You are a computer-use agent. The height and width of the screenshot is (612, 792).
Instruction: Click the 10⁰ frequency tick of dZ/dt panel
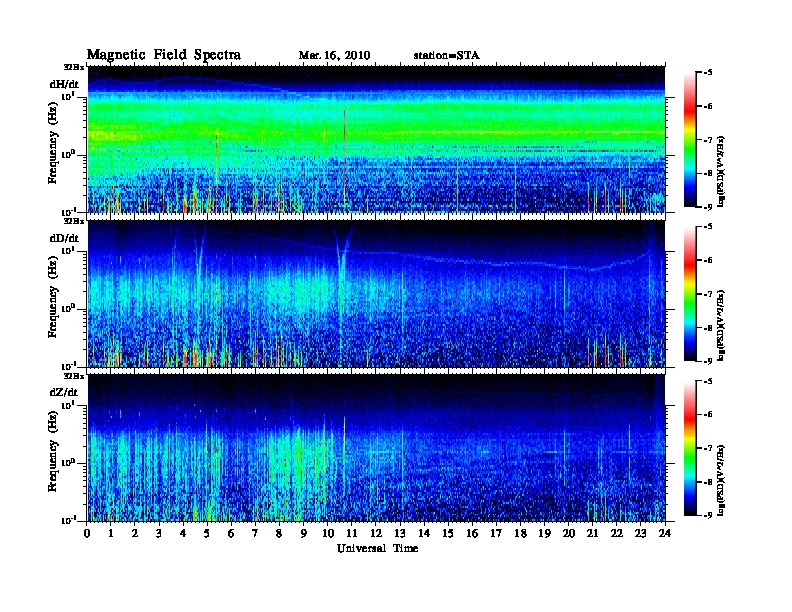[x=67, y=463]
